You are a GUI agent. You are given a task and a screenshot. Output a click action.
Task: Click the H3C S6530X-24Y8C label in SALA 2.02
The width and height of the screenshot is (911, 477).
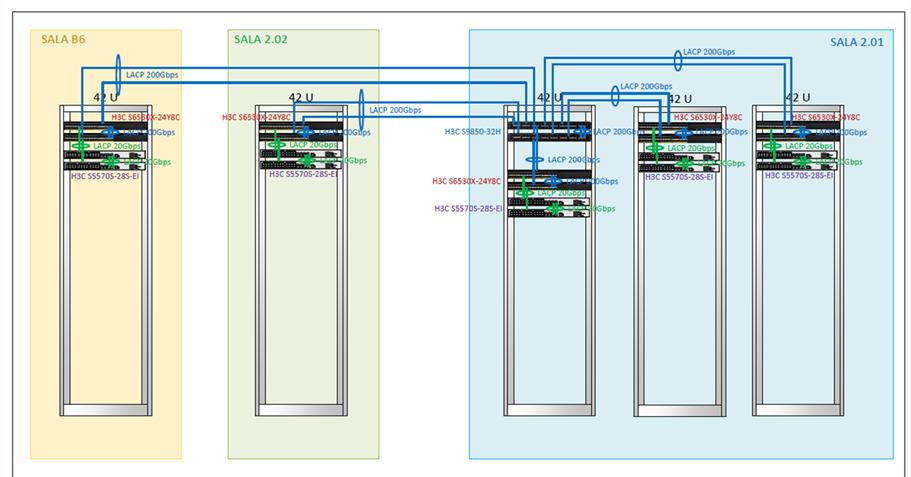256,117
